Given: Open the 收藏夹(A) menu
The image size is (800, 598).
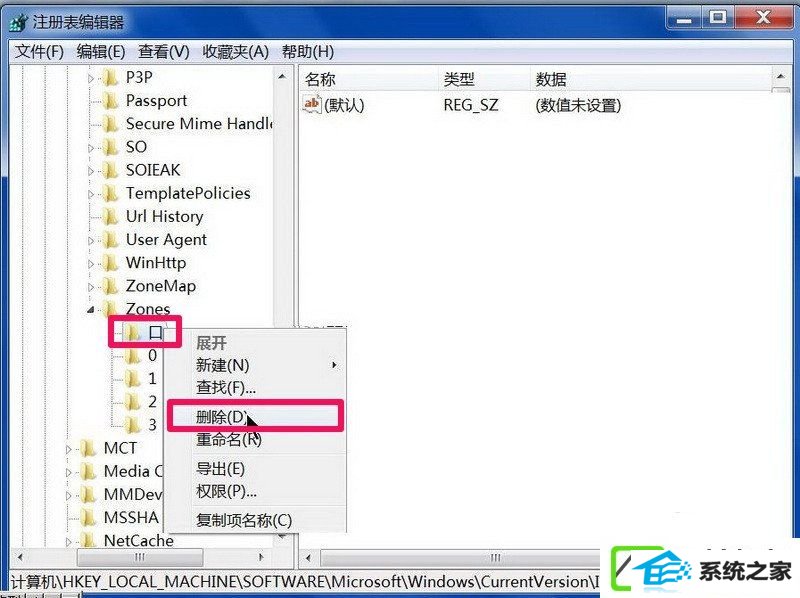Looking at the screenshot, I should 235,52.
